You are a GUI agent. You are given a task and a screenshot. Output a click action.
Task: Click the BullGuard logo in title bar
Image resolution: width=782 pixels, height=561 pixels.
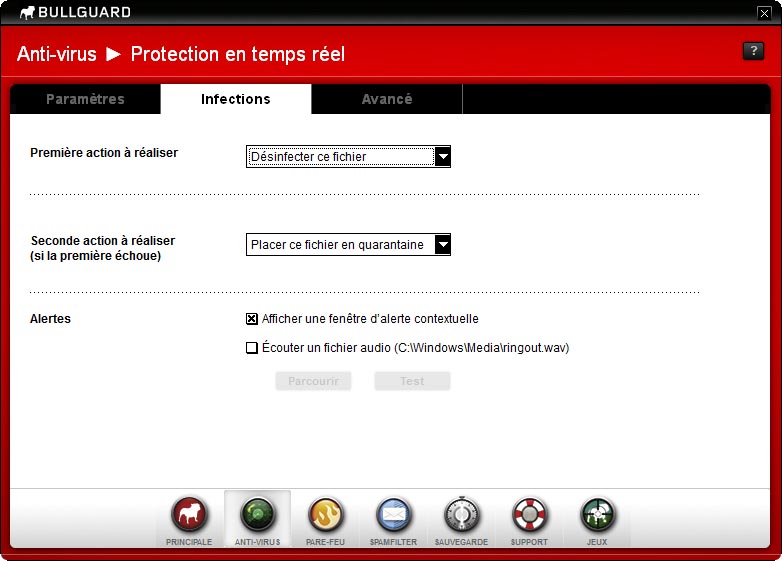pyautogui.click(x=75, y=12)
